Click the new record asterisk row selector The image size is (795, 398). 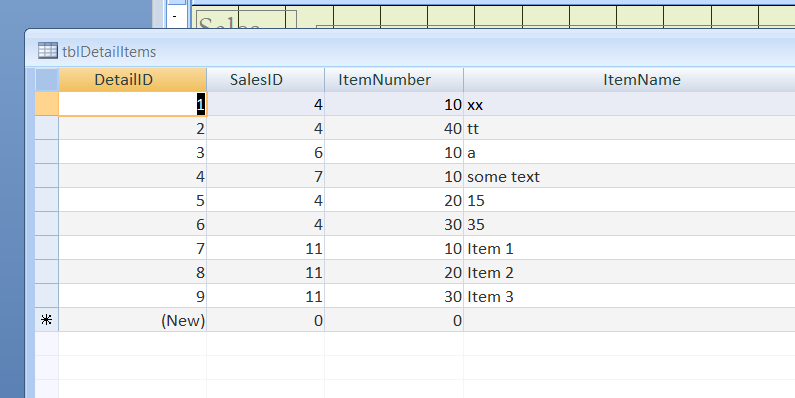pyautogui.click(x=47, y=320)
